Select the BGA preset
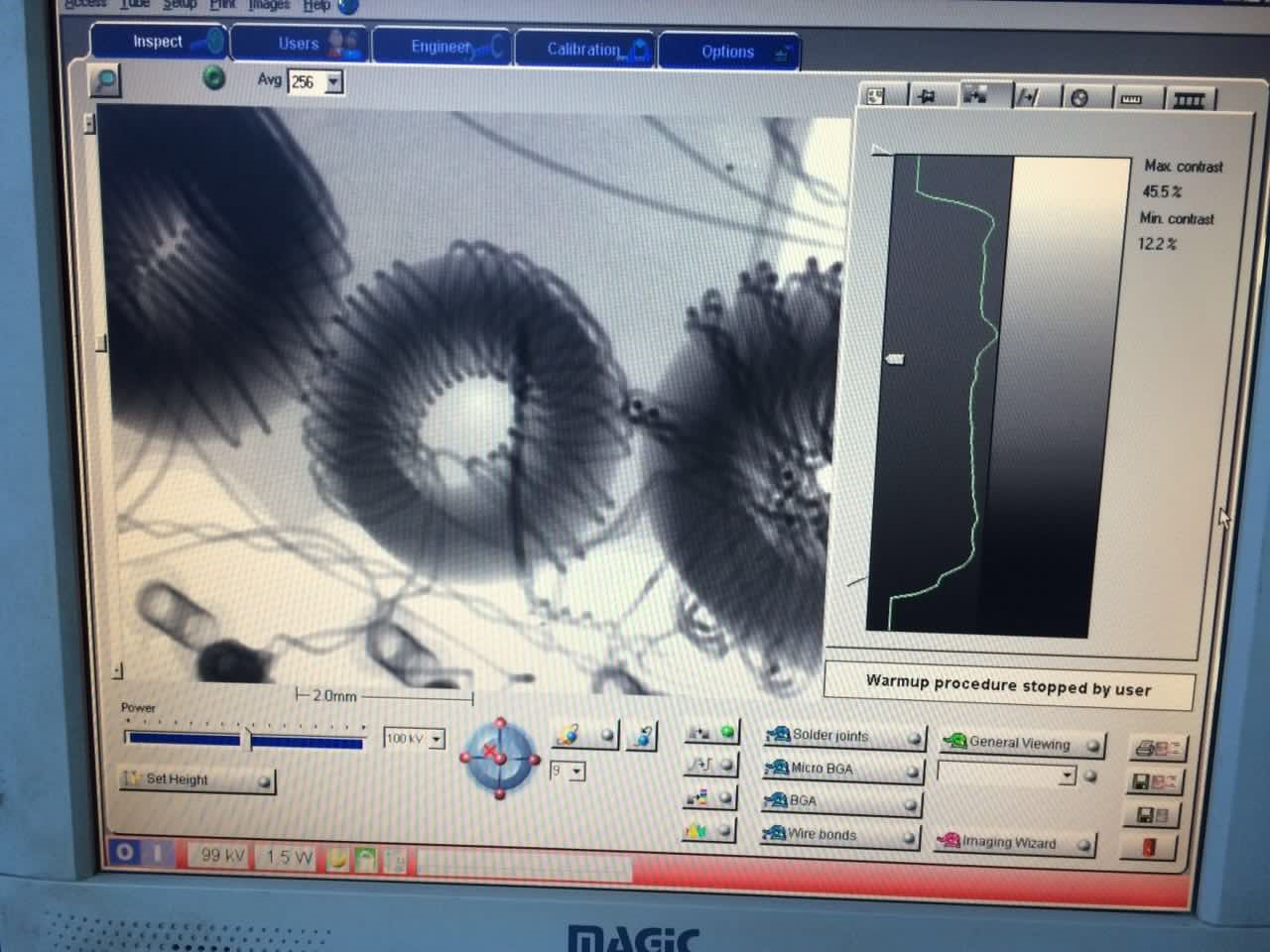The width and height of the screenshot is (1270, 952). pos(840,801)
